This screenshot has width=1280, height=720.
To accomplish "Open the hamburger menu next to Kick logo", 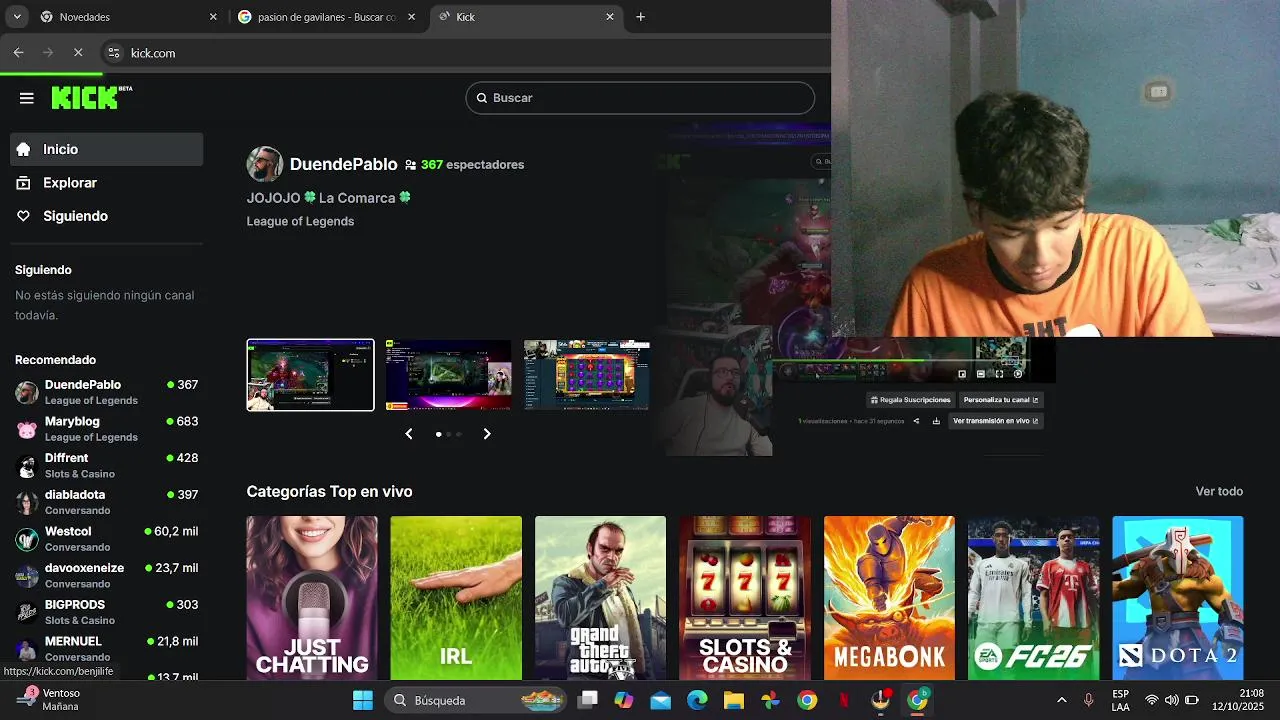I will (x=27, y=98).
